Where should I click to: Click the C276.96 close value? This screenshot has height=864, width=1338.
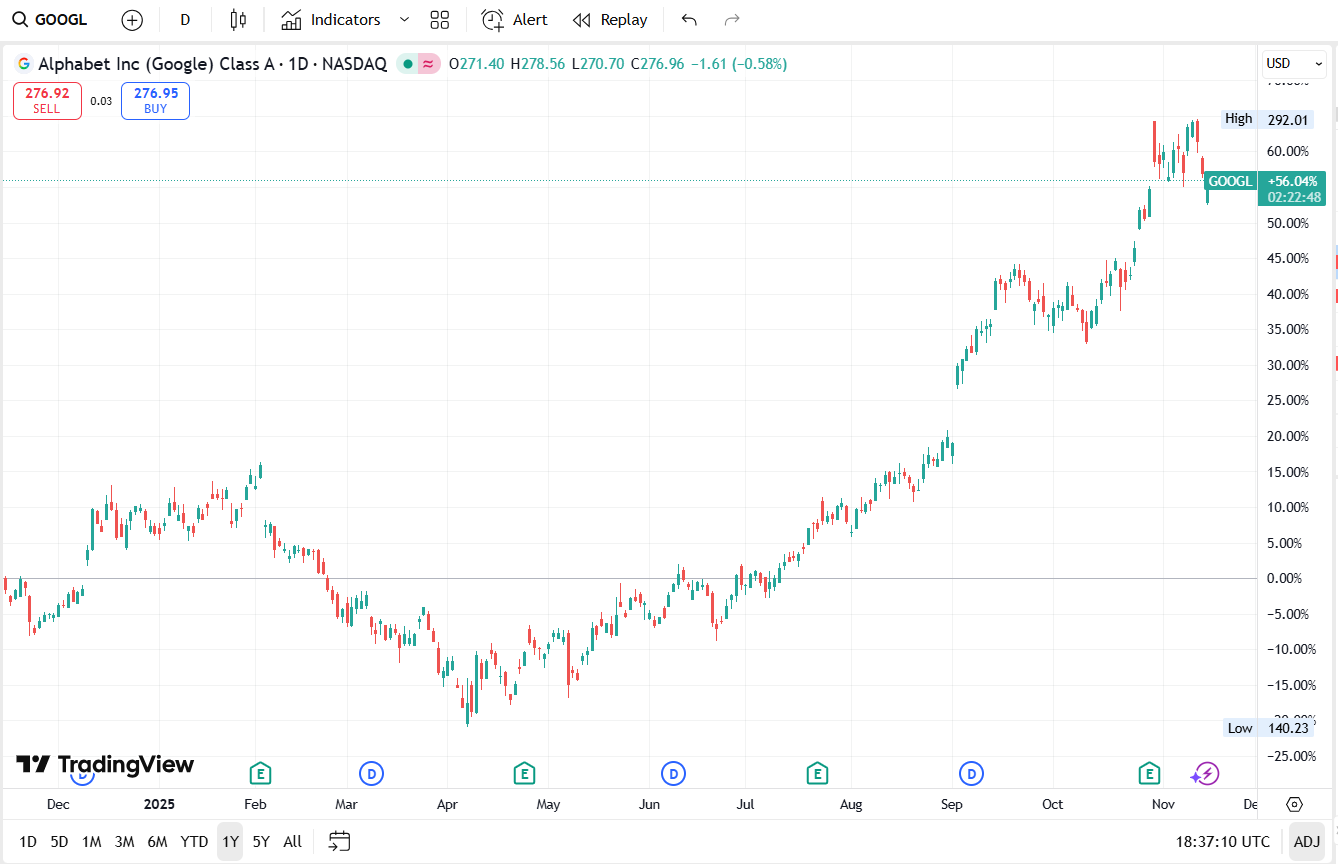pyautogui.click(x=657, y=64)
